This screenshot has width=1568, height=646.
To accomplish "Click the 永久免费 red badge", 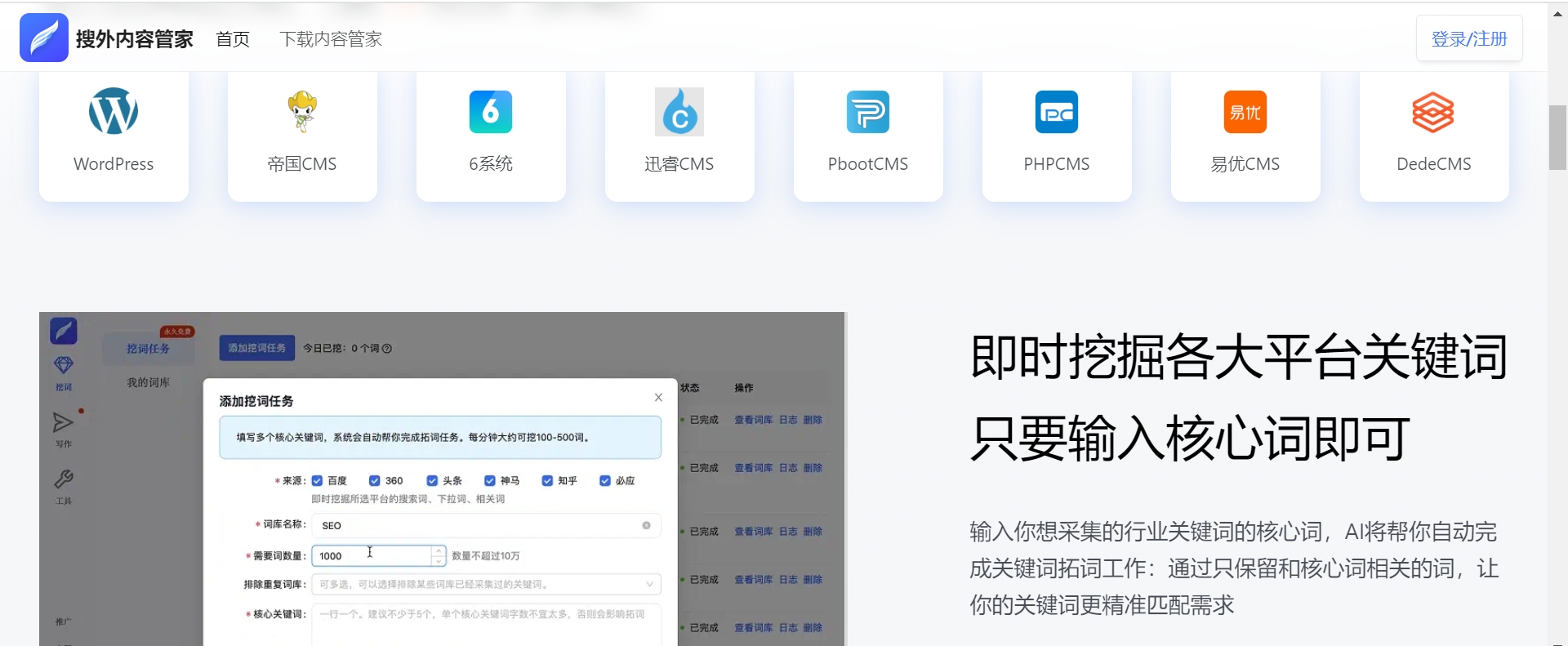I will (x=177, y=332).
